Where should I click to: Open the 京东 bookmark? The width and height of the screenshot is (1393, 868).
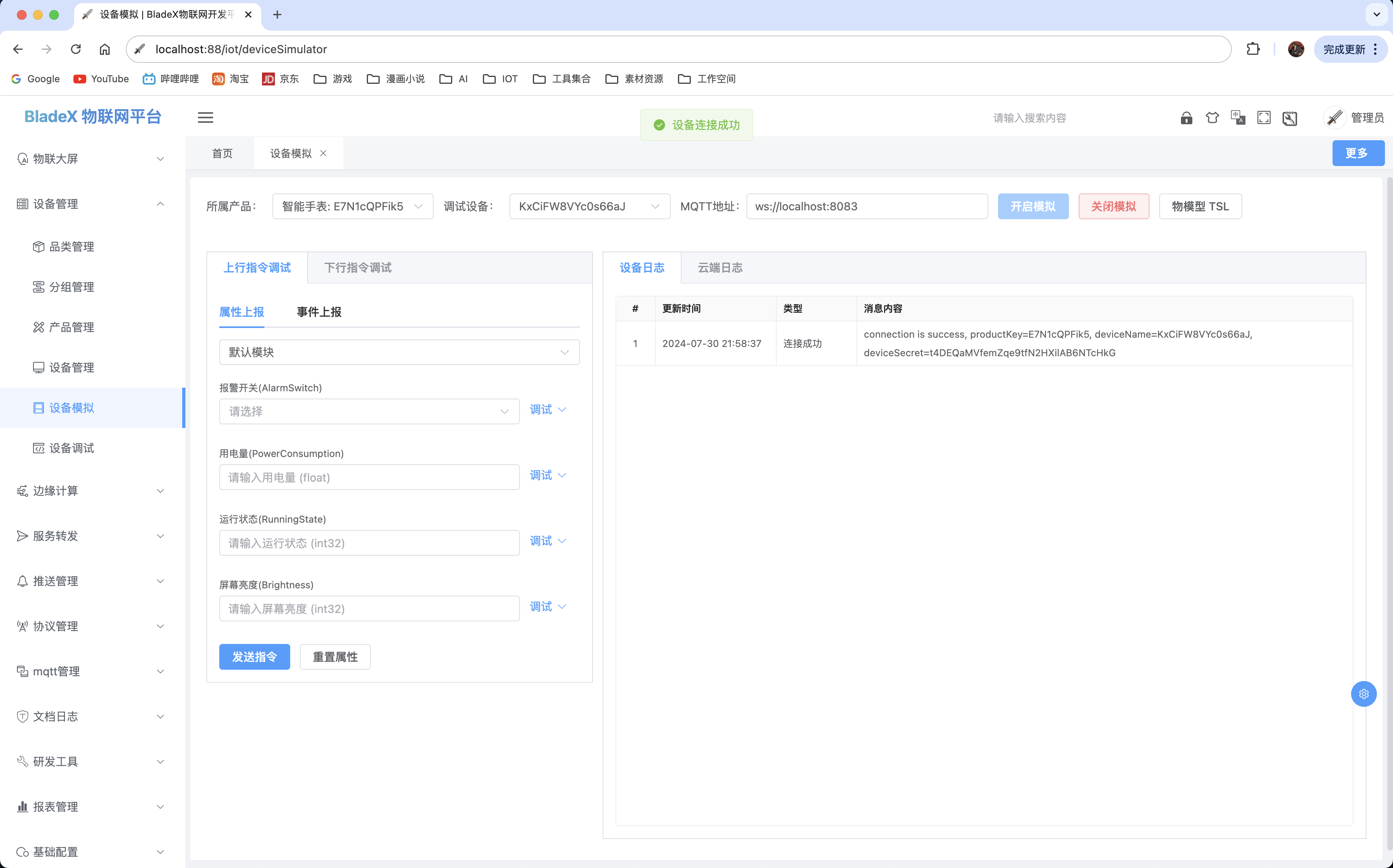[280, 79]
